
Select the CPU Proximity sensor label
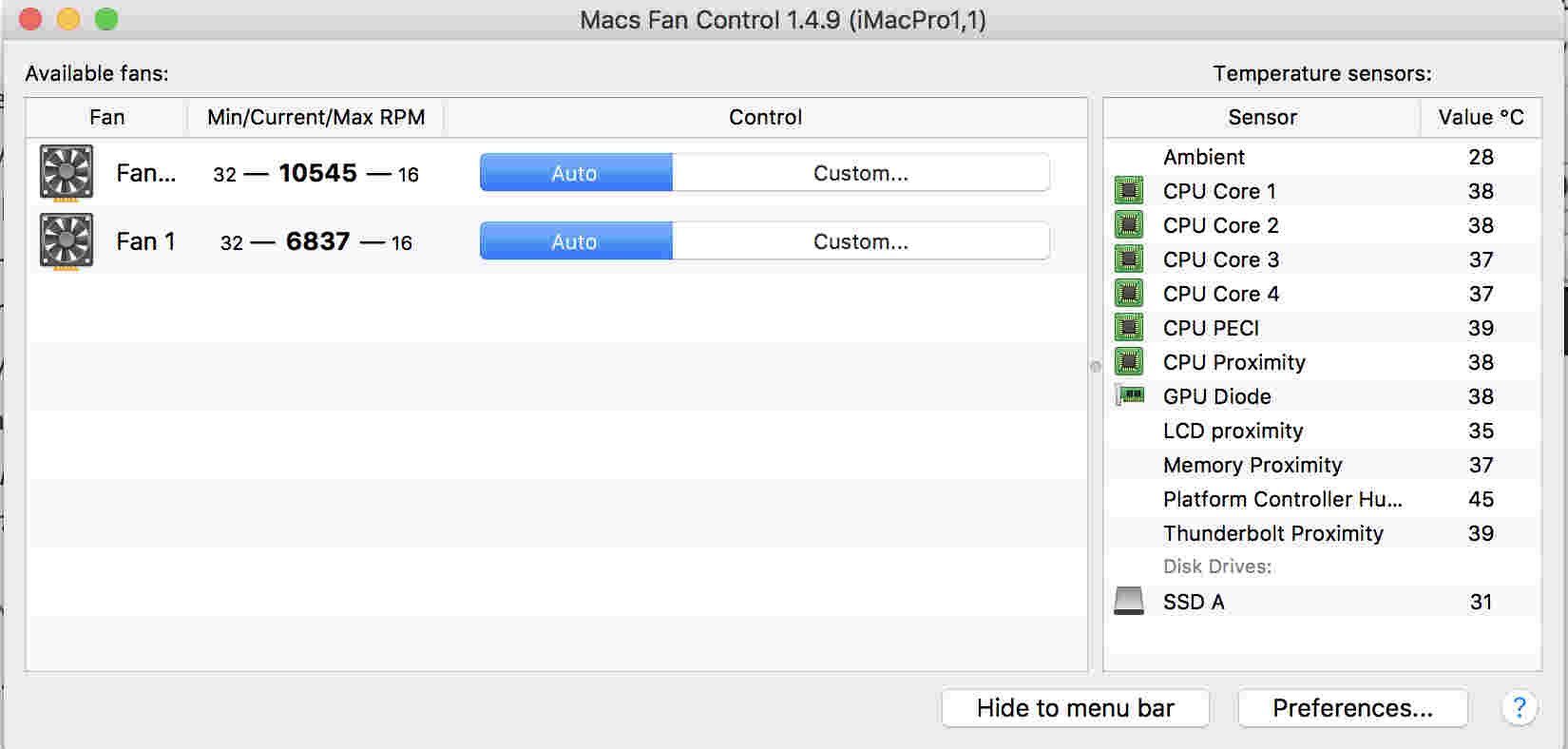pos(1233,362)
